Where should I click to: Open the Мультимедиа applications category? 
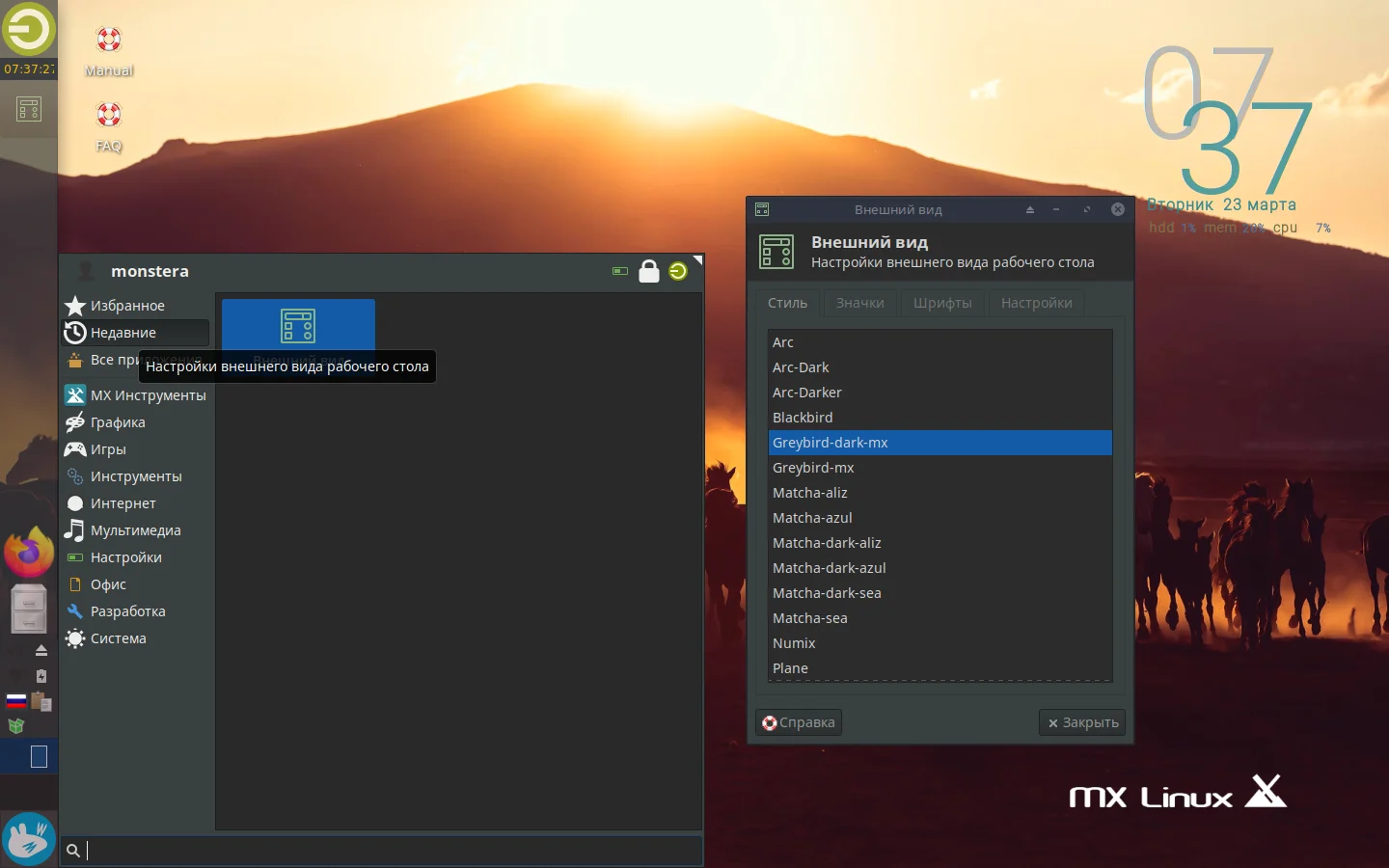(133, 530)
